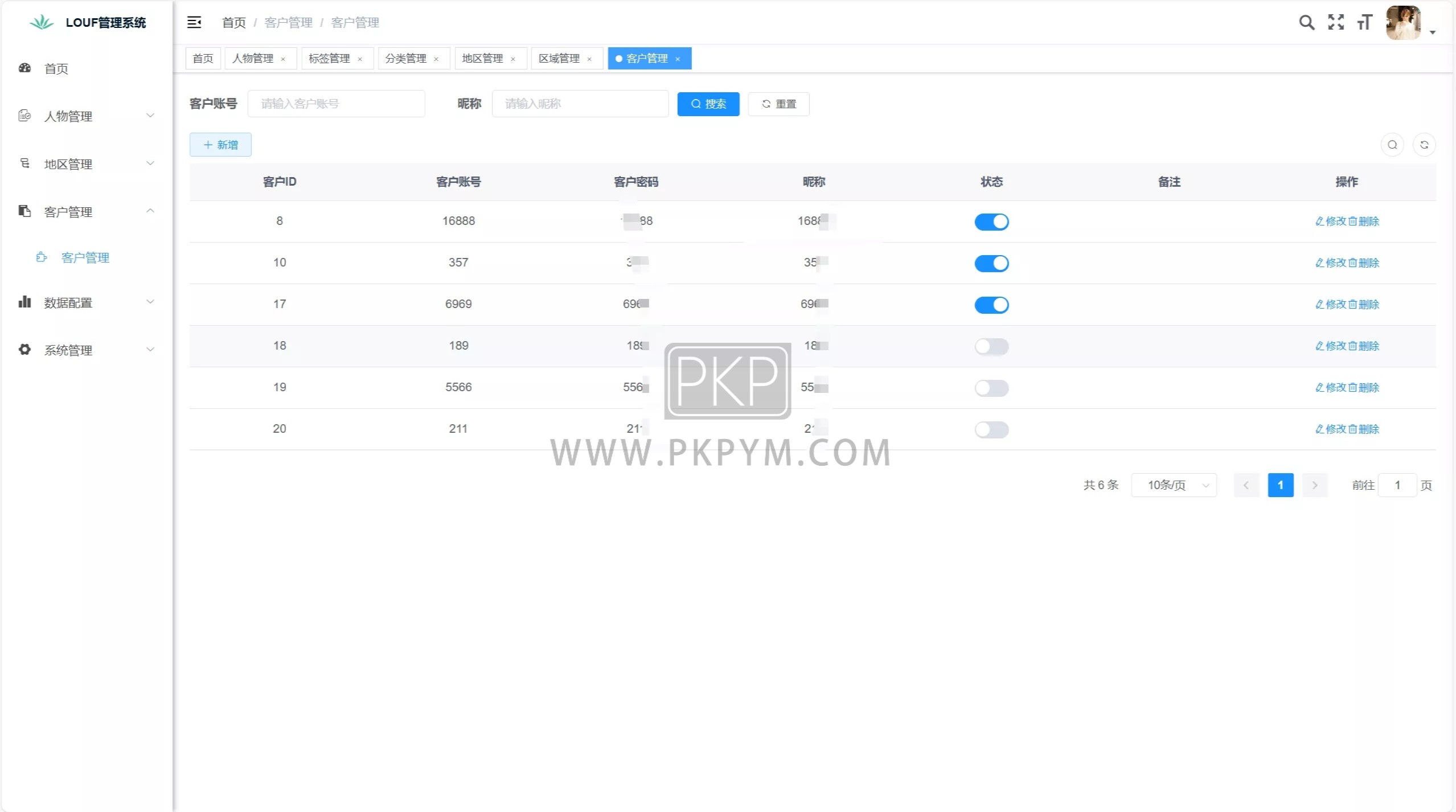This screenshot has height=812, width=1456.
Task: Turn off the status switch for customer 6969
Action: click(991, 305)
